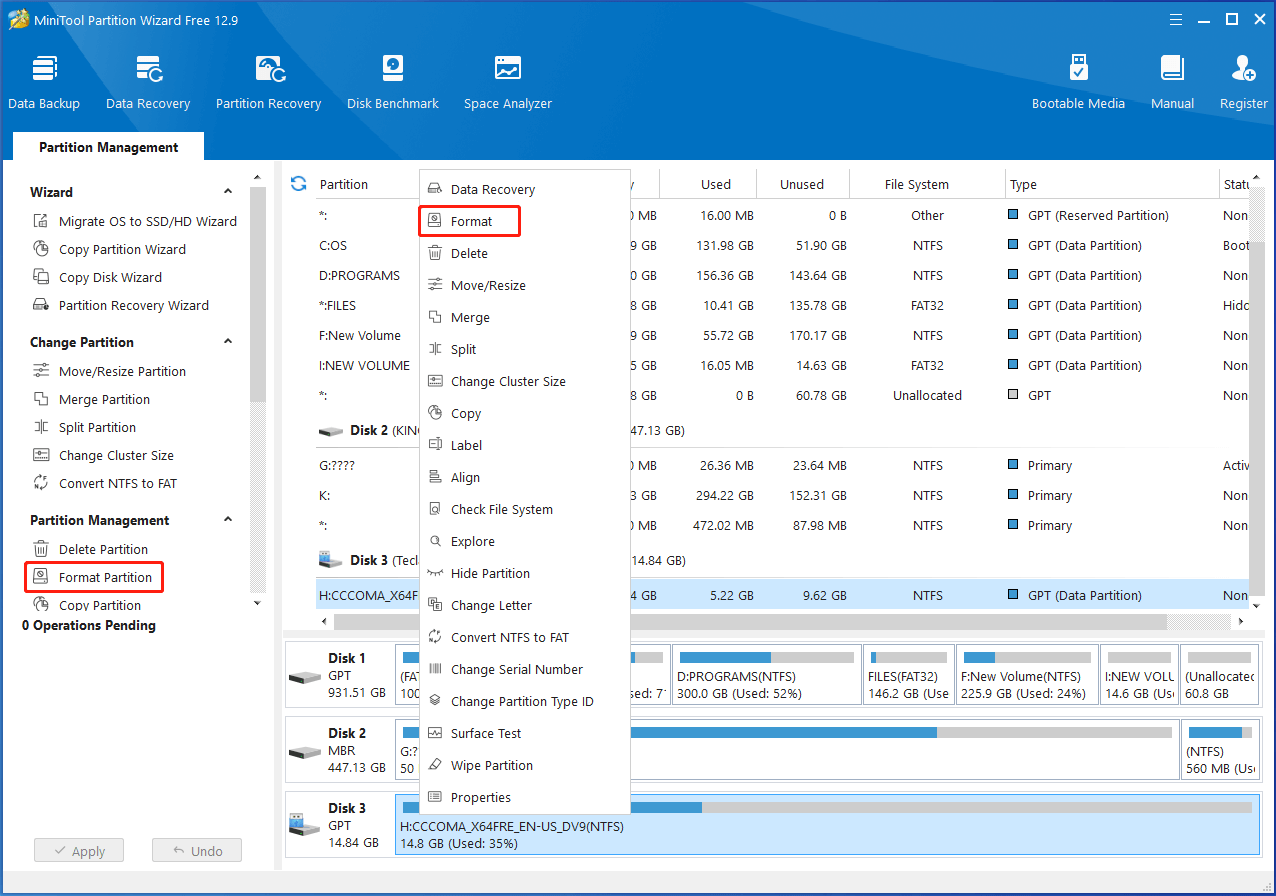Launch Partition Recovery Wizard in sidebar

[121, 305]
